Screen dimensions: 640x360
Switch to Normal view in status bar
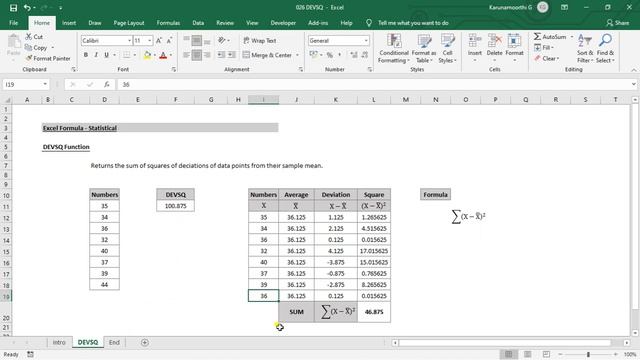click(509, 354)
